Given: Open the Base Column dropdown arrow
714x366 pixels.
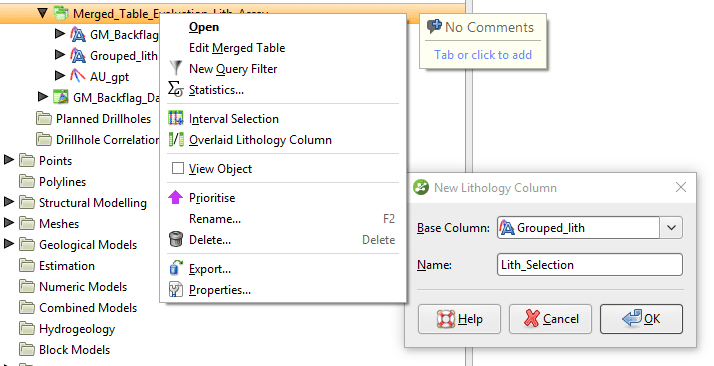Looking at the screenshot, I should click(671, 228).
